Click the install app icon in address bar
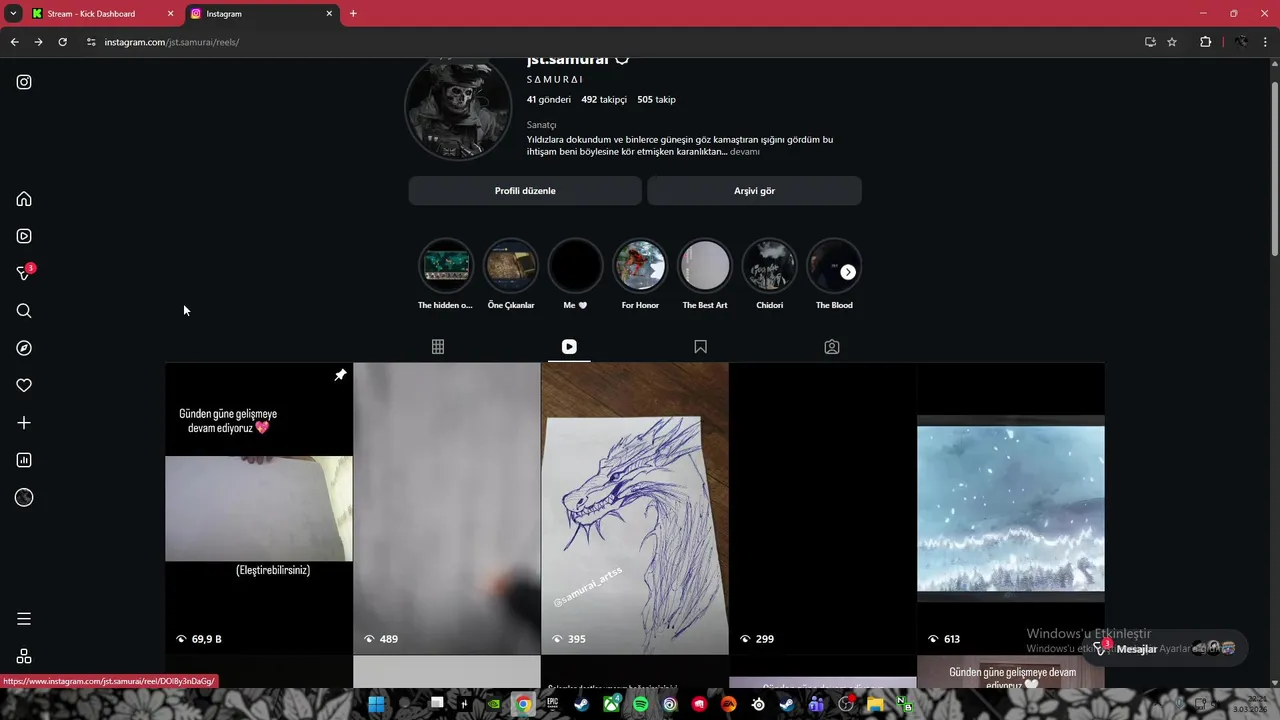1280x720 pixels. (1150, 42)
